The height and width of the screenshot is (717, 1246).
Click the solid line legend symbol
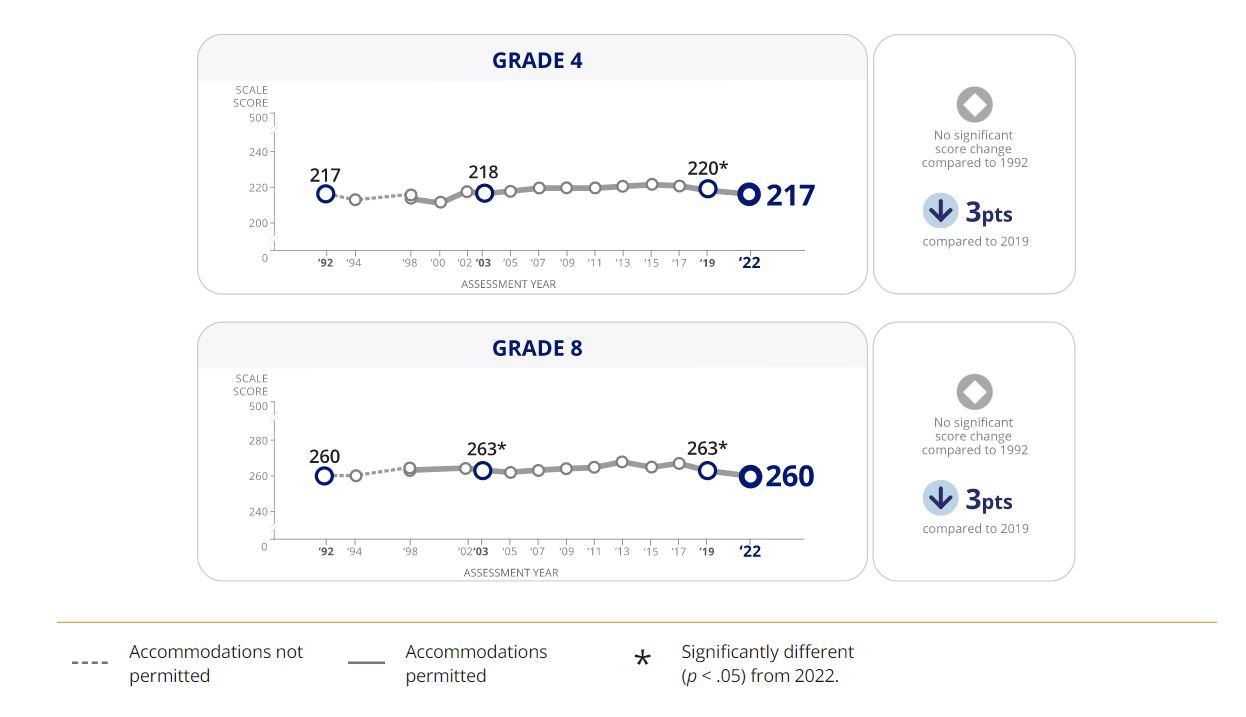point(366,662)
